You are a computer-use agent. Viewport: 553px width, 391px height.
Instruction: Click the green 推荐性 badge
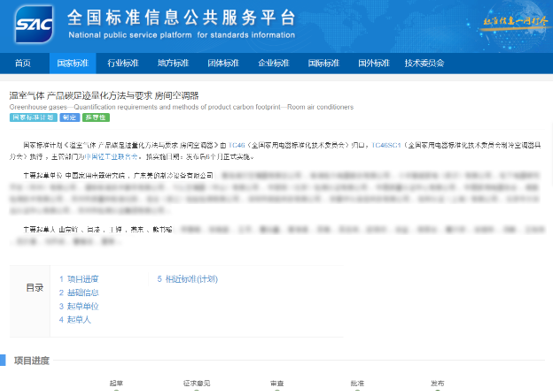[x=96, y=117]
